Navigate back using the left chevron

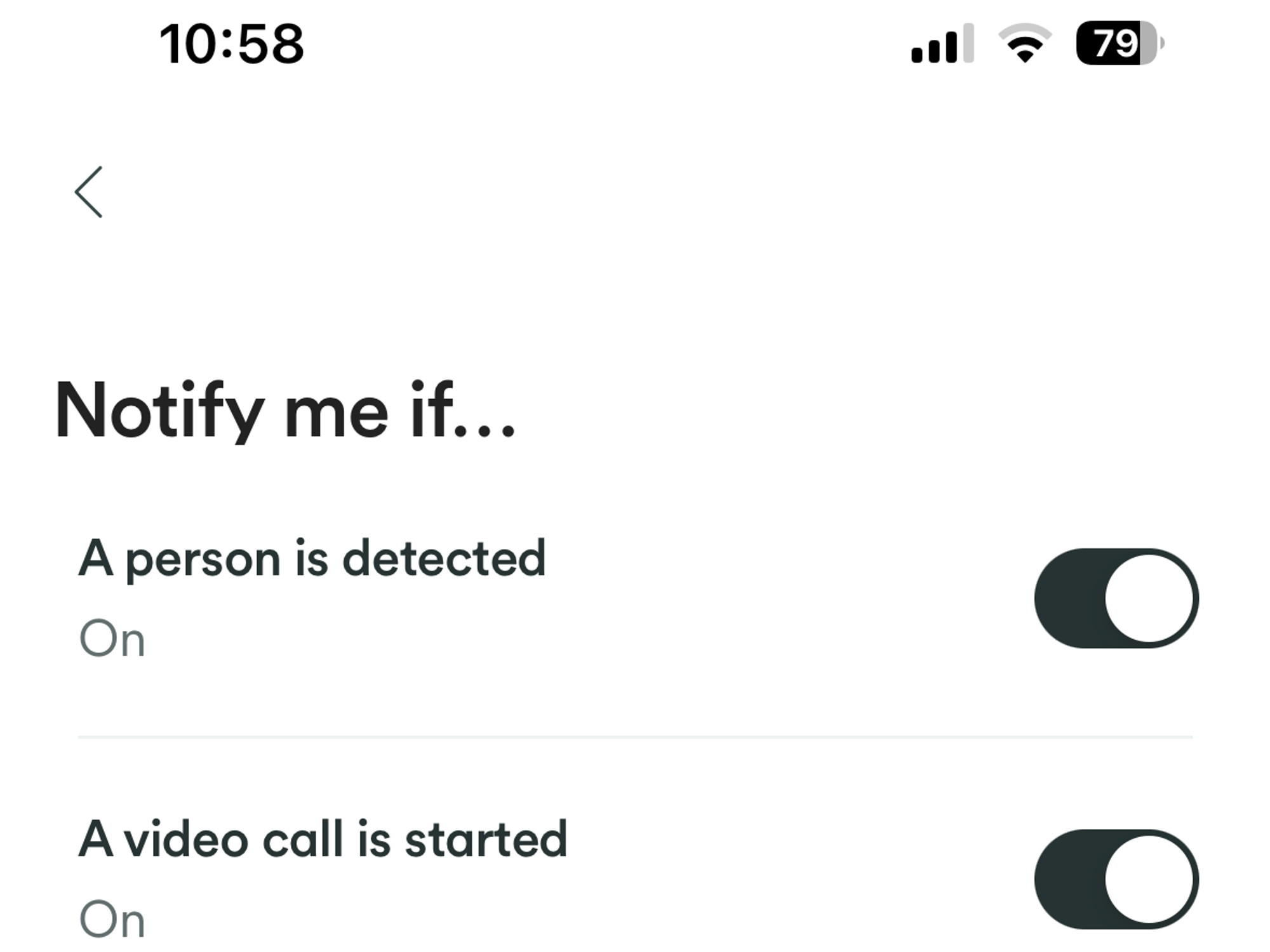89,192
